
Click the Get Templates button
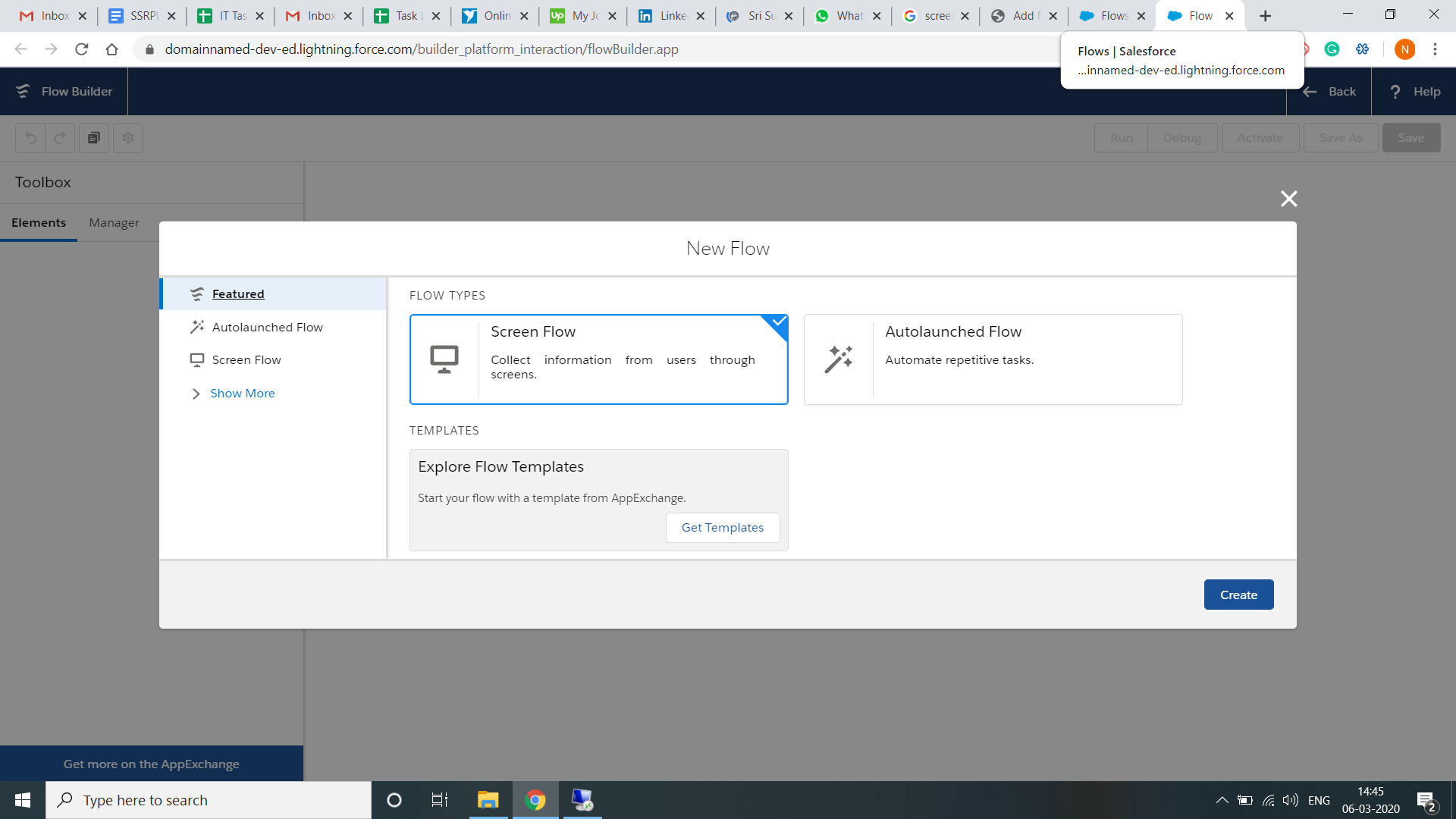(722, 527)
